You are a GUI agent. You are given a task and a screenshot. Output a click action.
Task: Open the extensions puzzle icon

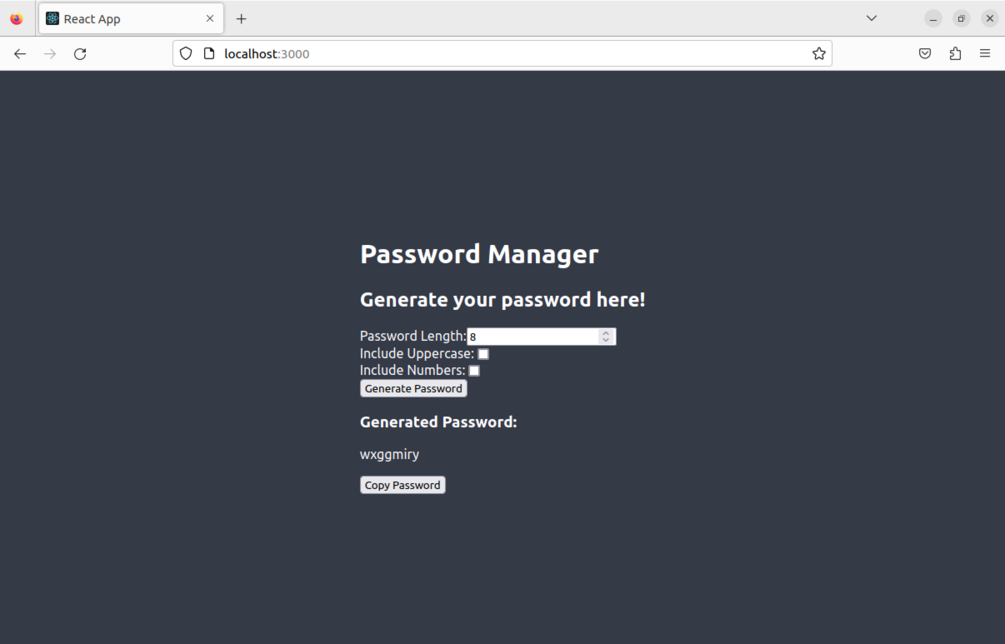point(955,54)
